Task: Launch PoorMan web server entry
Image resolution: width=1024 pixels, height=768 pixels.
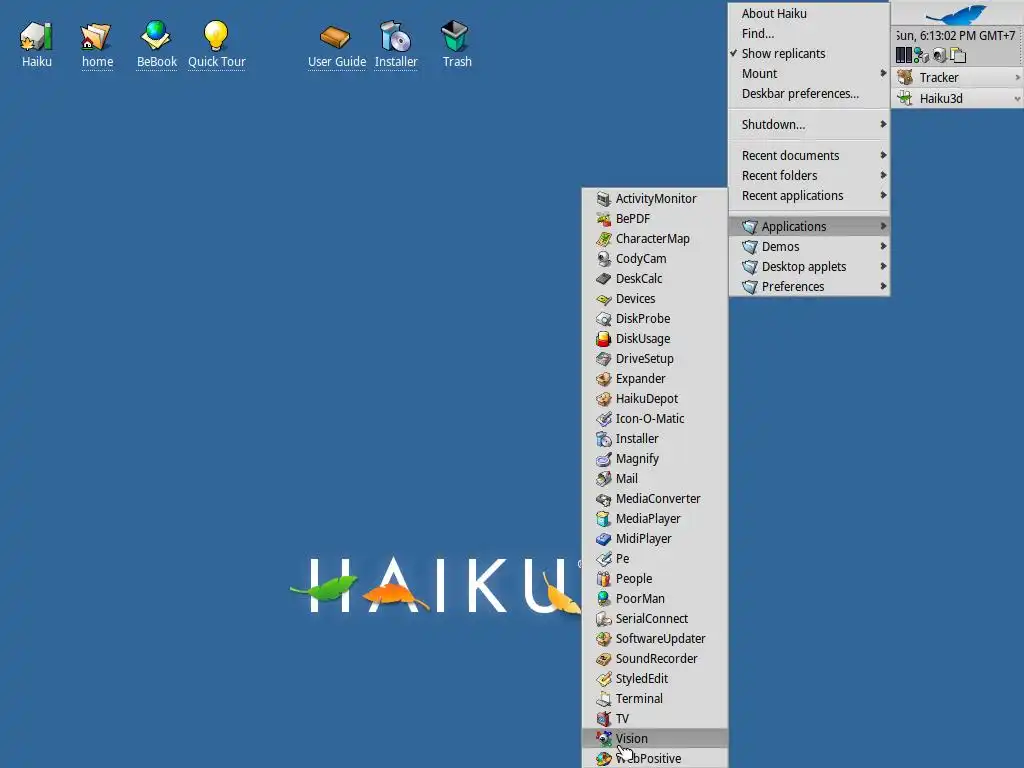Action: [x=655, y=599]
